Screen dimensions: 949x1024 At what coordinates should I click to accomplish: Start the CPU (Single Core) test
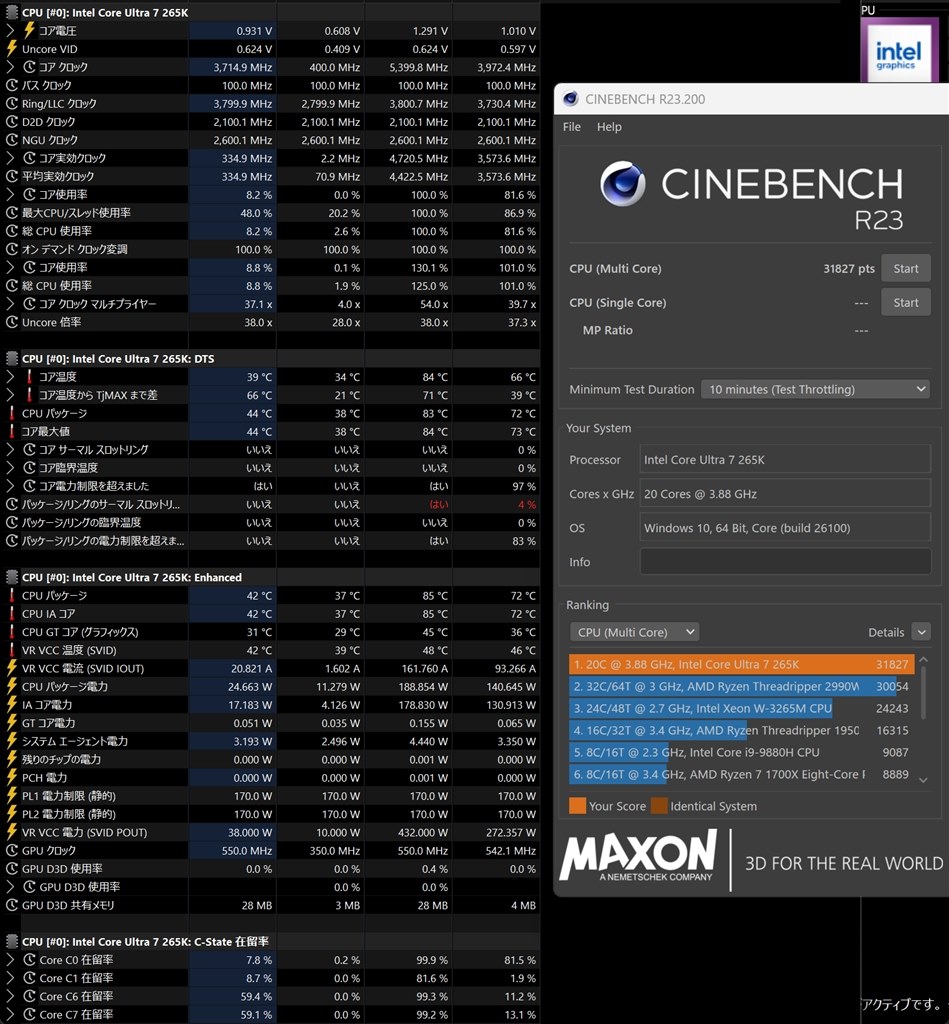point(905,302)
